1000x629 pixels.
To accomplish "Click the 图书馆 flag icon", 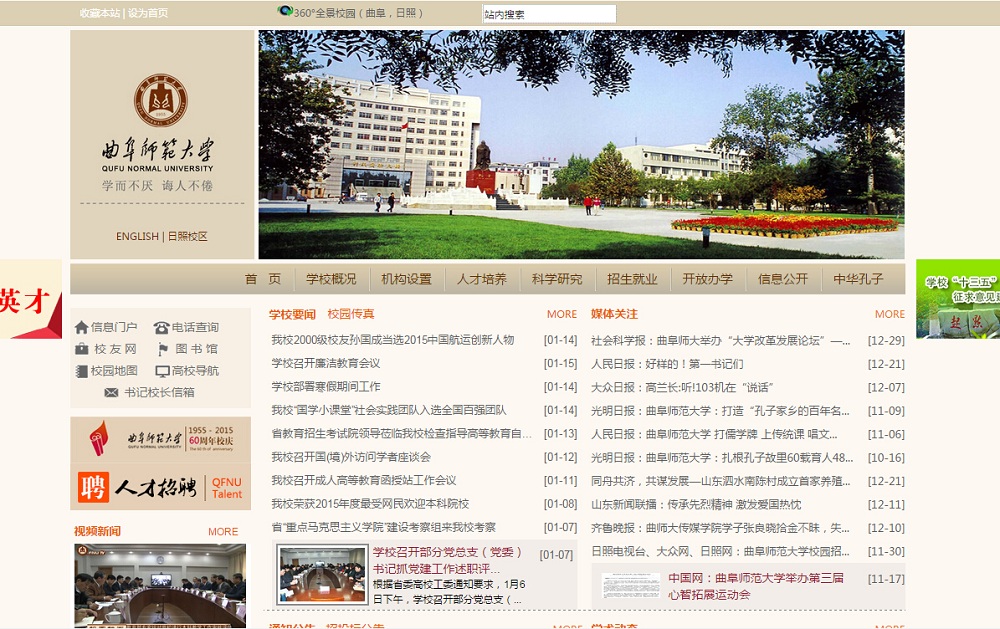I will coord(163,349).
